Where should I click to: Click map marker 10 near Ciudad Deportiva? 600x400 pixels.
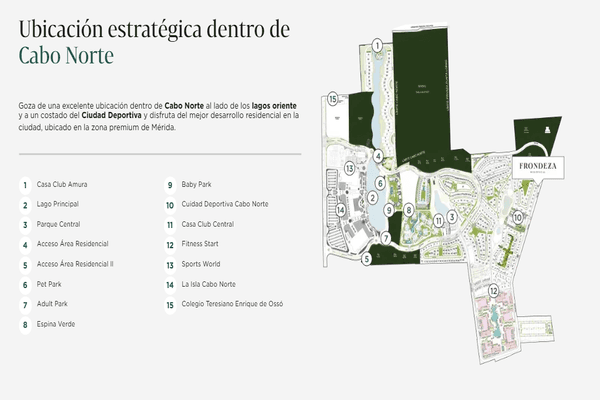click(x=519, y=217)
